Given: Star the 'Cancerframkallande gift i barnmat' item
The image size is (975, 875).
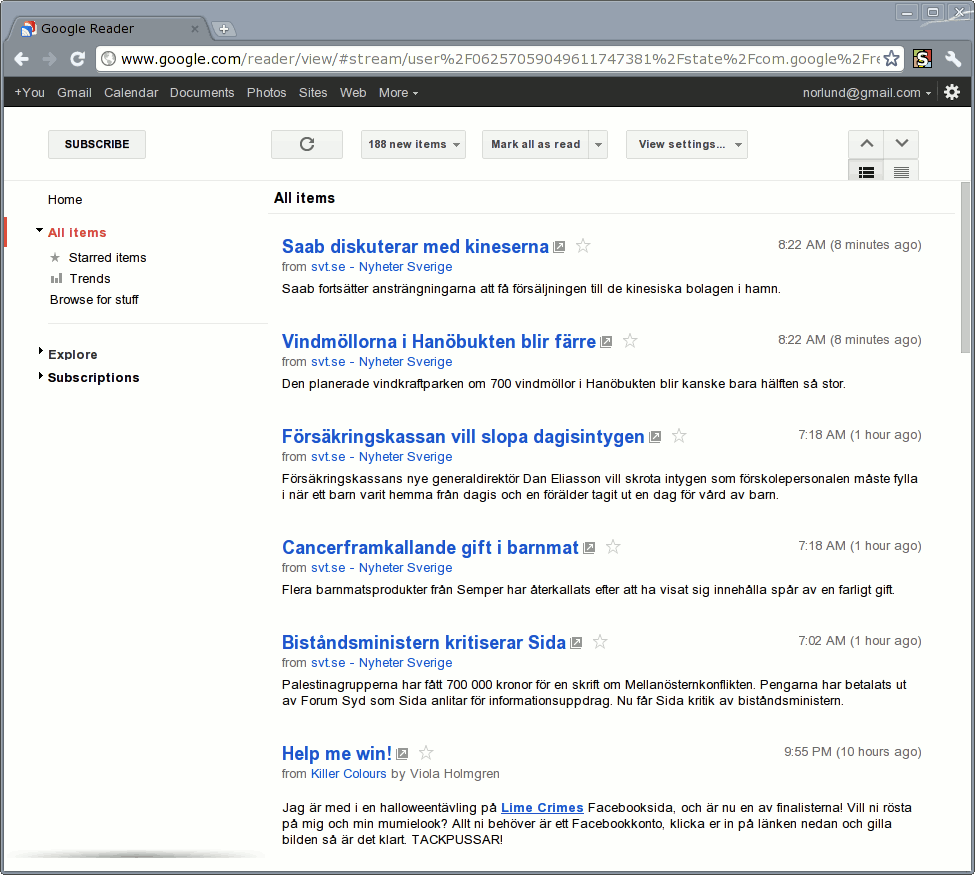Looking at the screenshot, I should click(613, 547).
